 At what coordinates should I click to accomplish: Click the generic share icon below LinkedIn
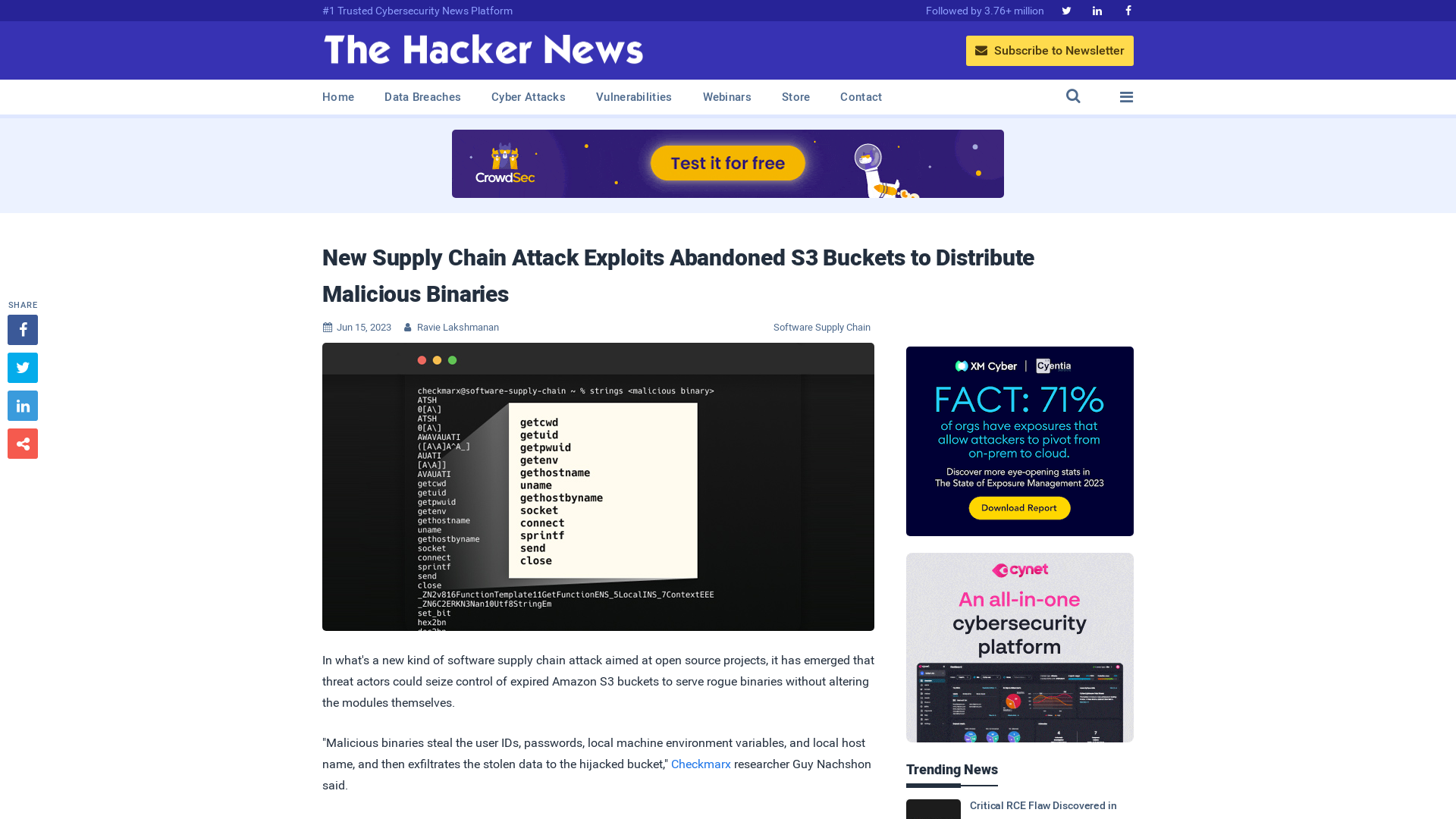pyautogui.click(x=22, y=443)
